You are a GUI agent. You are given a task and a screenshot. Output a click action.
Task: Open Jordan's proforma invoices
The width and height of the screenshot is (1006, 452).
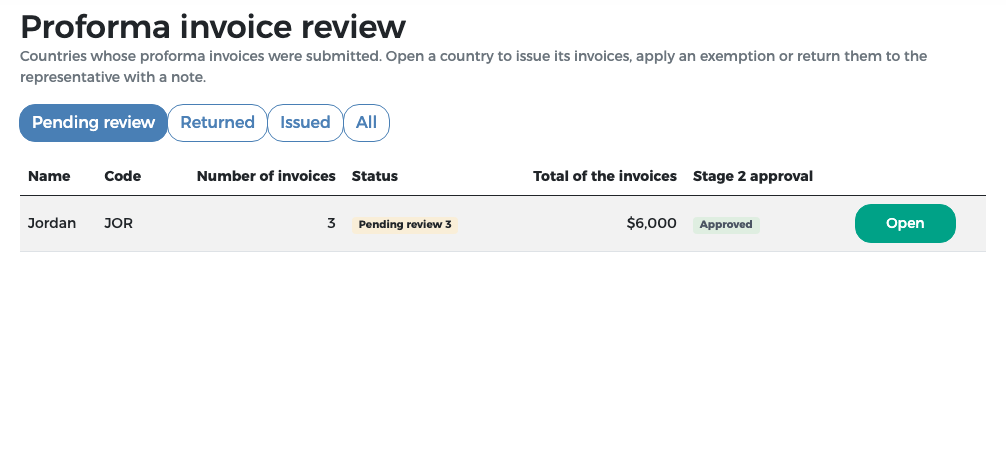[x=905, y=223]
